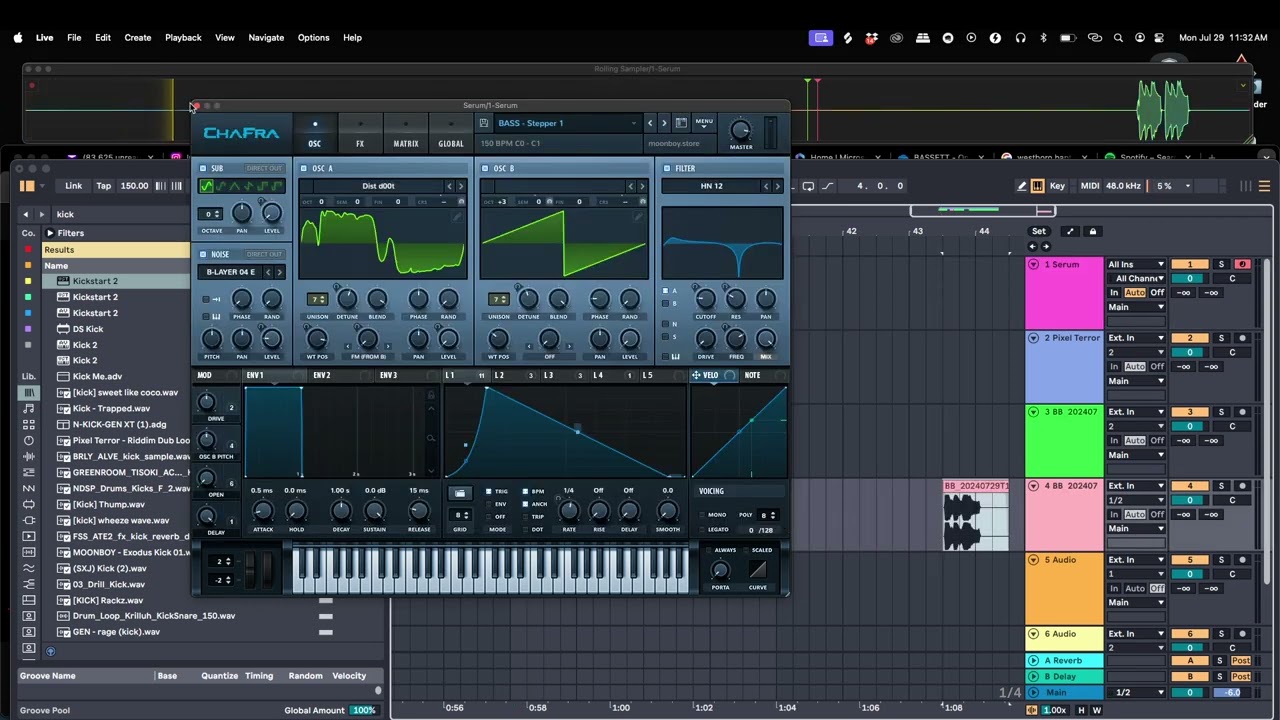Expand the Filters section in browser
This screenshot has width=1280, height=720.
[50, 233]
